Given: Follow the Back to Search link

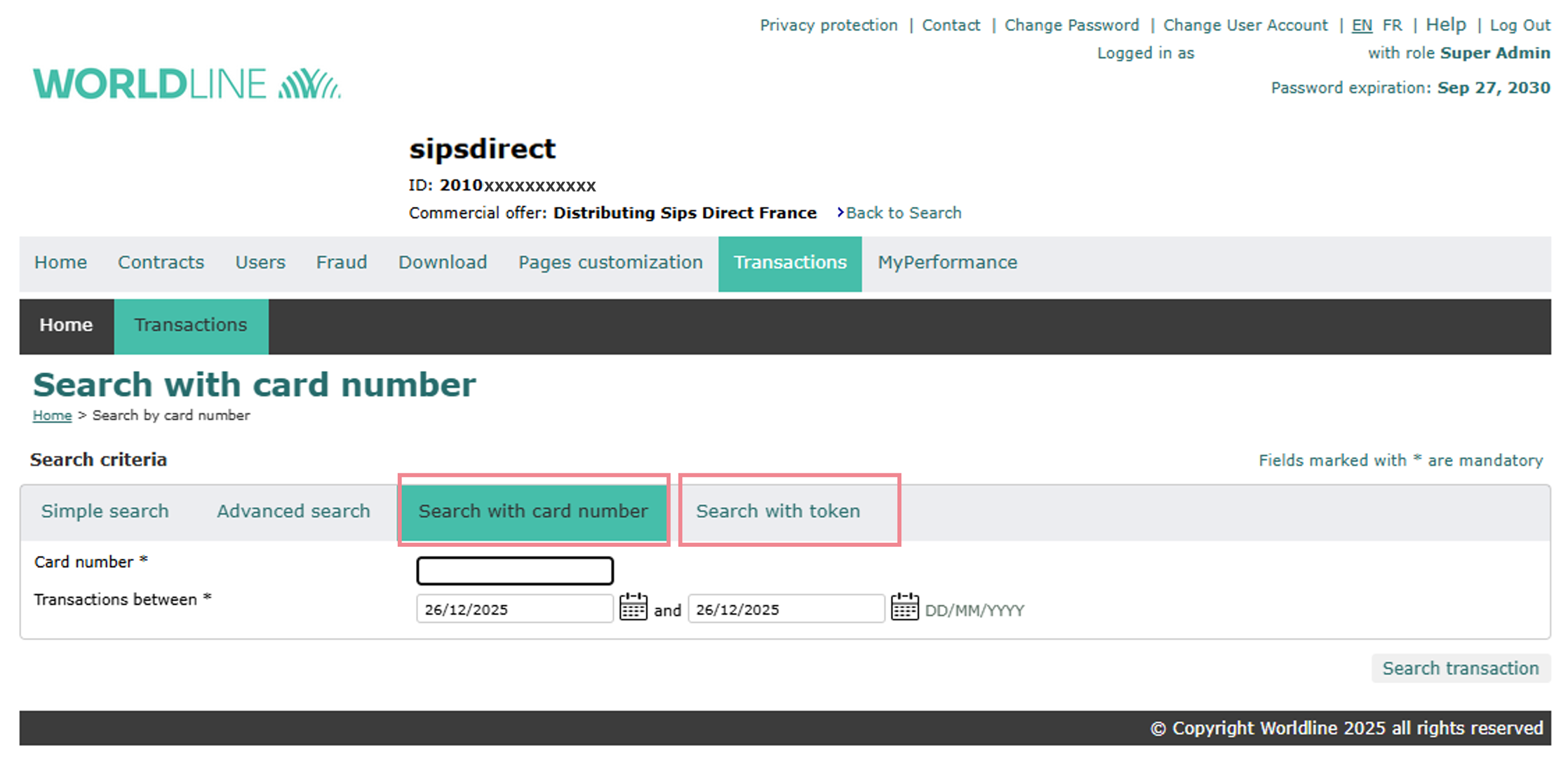Looking at the screenshot, I should [x=903, y=213].
